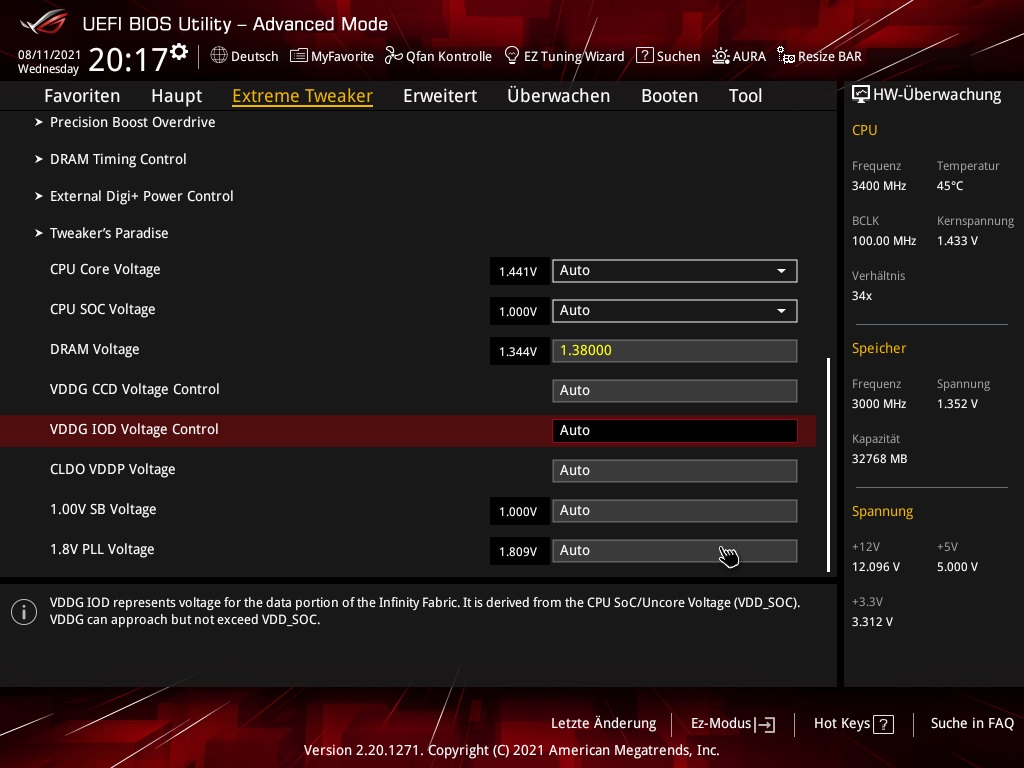Click the CLDO VDDP Voltage label
1024x768 pixels.
pyautogui.click(x=112, y=470)
